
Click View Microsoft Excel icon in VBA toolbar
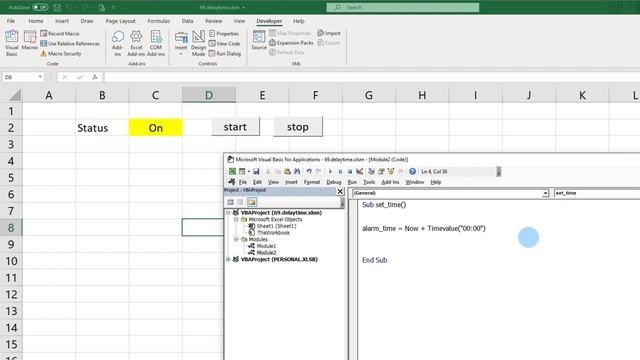click(x=232, y=171)
